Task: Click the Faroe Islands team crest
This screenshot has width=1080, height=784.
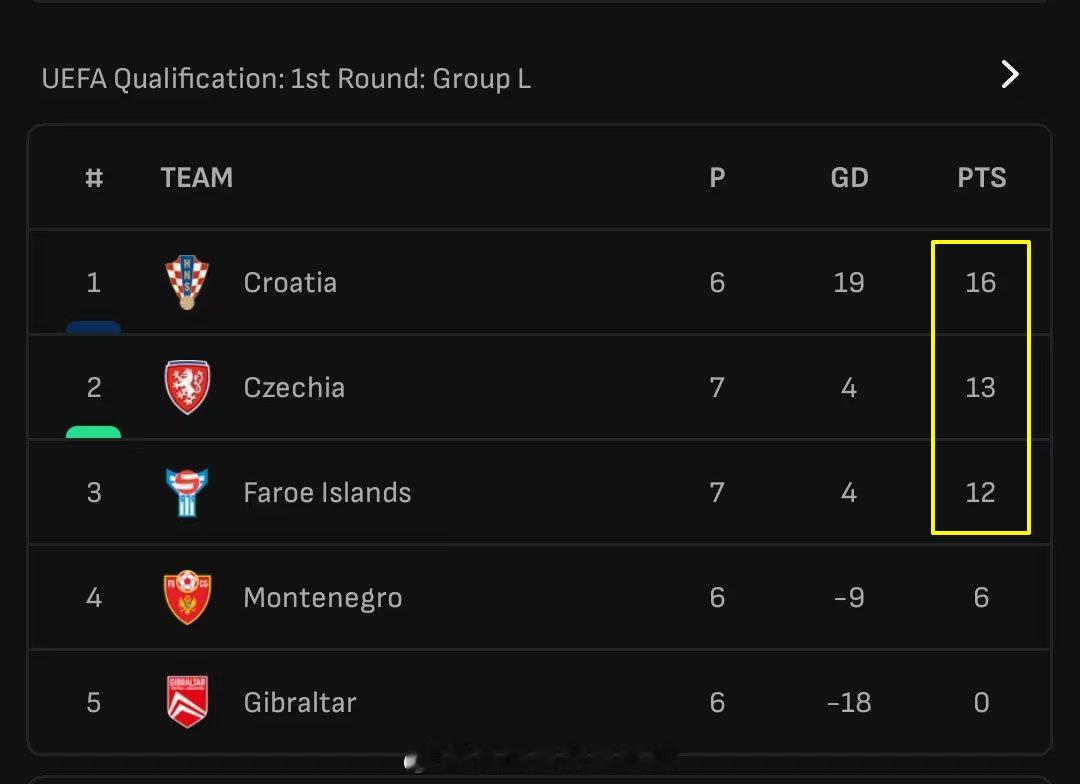Action: (187, 492)
